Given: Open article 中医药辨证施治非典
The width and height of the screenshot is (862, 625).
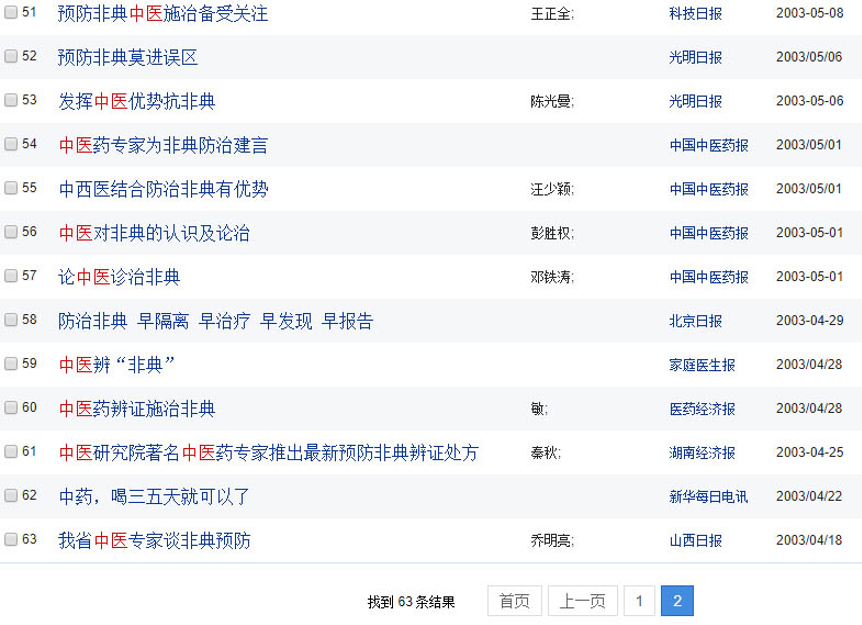Looking at the screenshot, I should (136, 409).
